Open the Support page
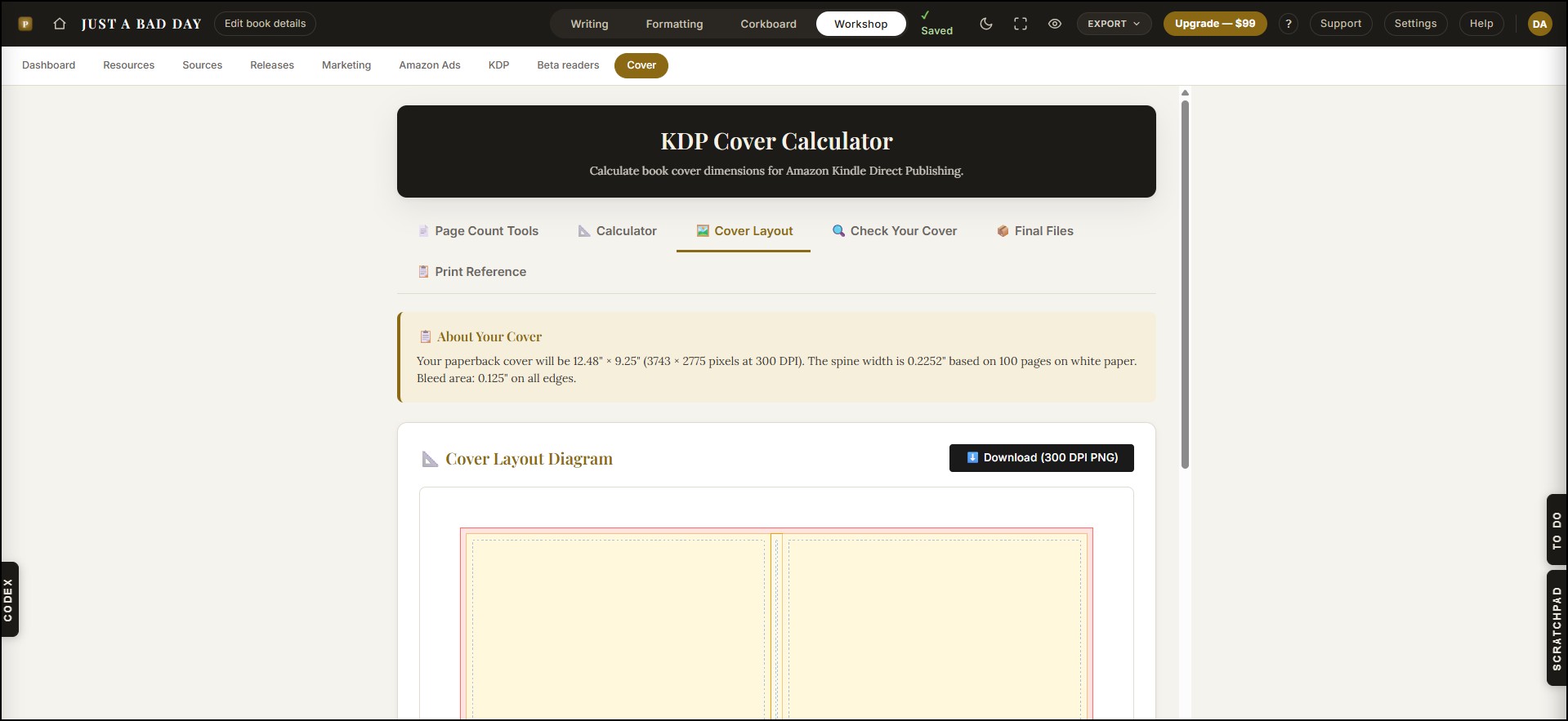The width and height of the screenshot is (1568, 721). (x=1341, y=24)
